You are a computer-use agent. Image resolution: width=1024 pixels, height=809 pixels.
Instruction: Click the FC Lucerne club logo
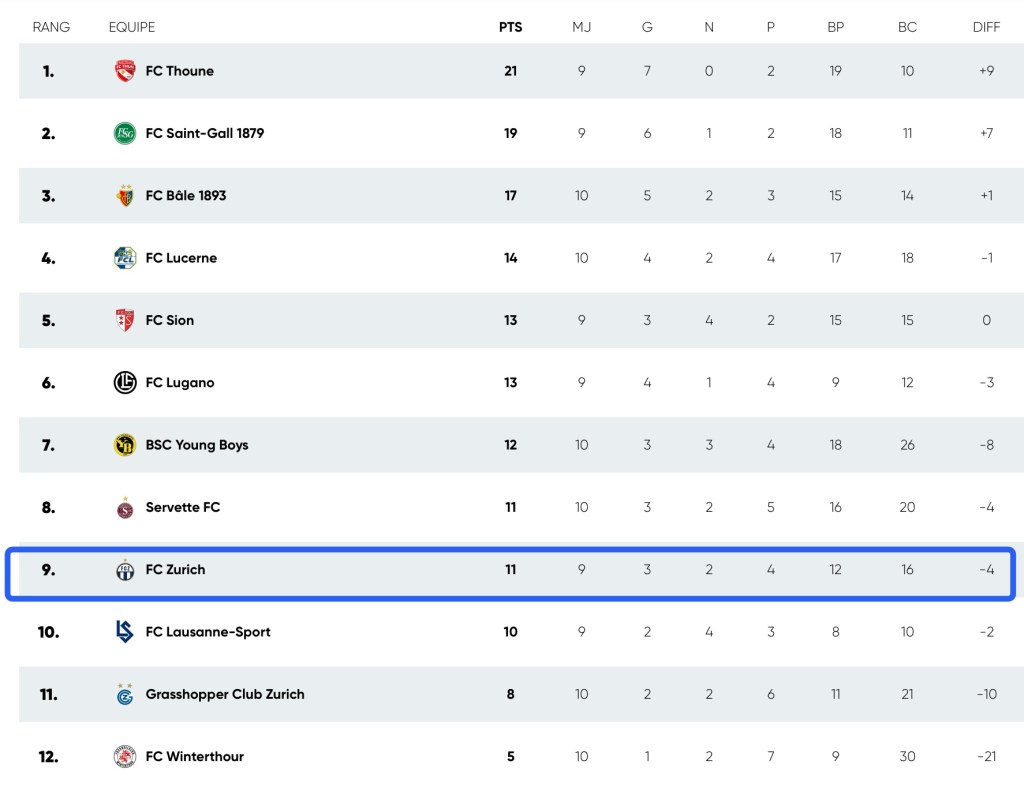click(x=124, y=258)
